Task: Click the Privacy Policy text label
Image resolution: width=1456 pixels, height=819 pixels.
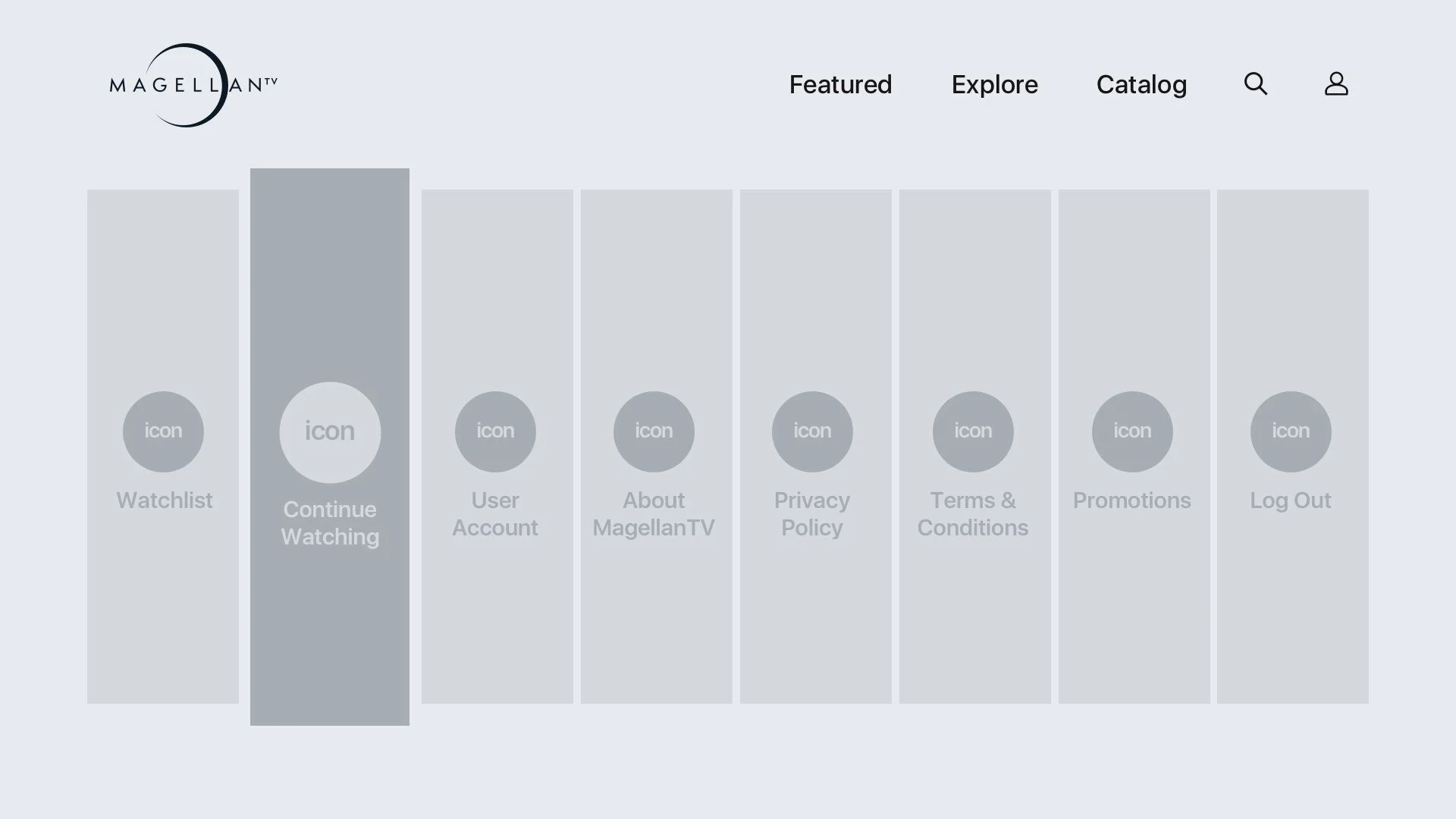Action: click(x=811, y=514)
